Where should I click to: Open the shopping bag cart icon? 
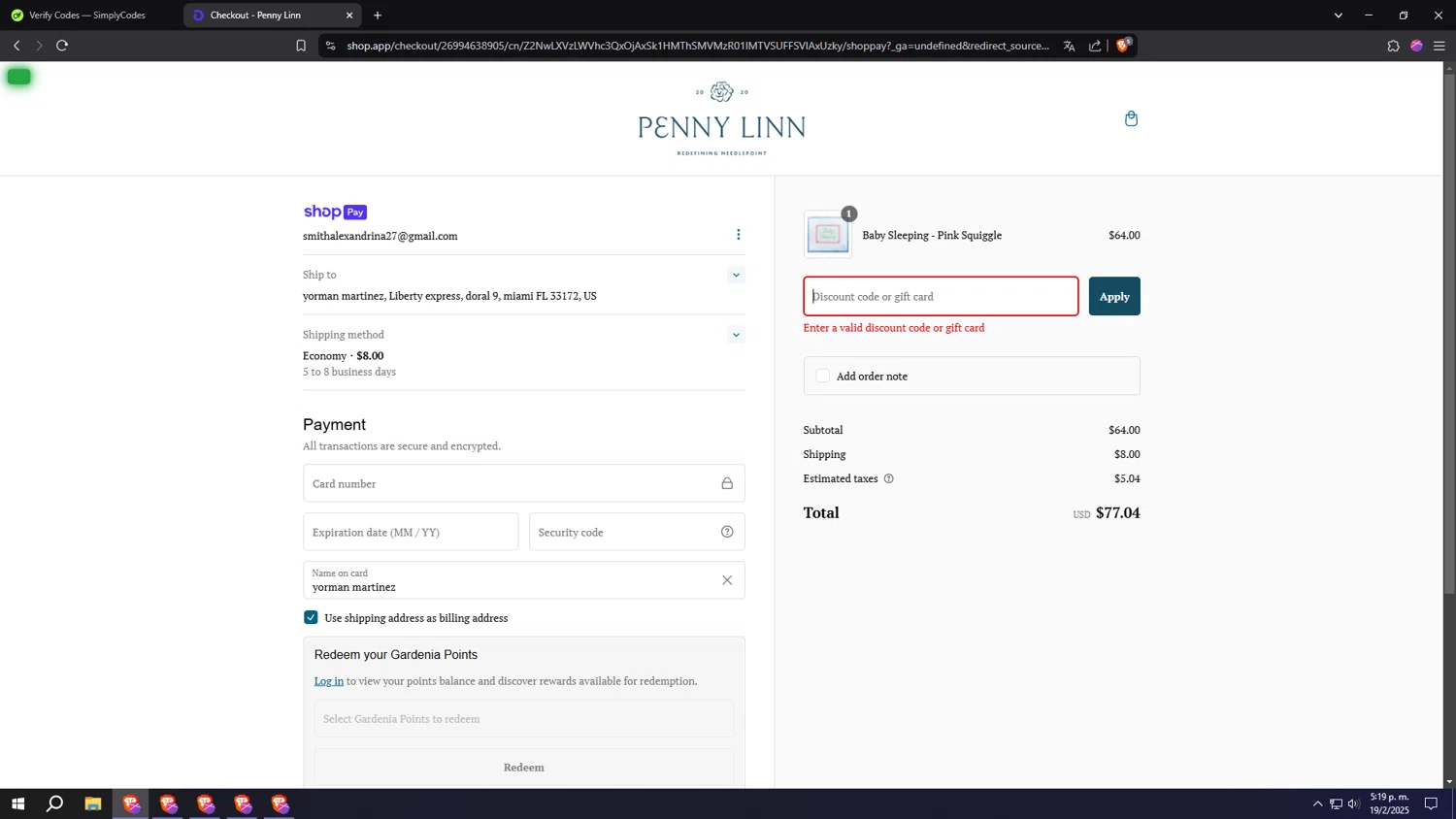pyautogui.click(x=1131, y=118)
